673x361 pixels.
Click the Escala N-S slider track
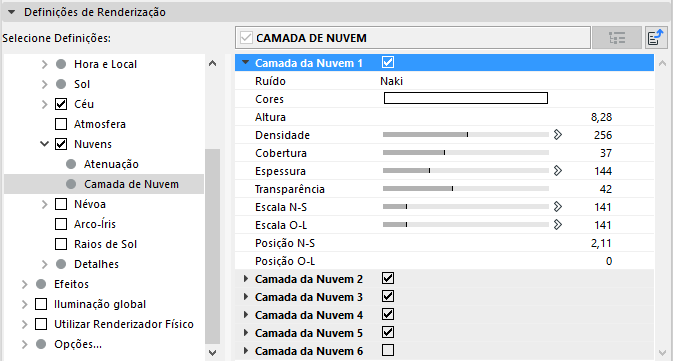466,207
